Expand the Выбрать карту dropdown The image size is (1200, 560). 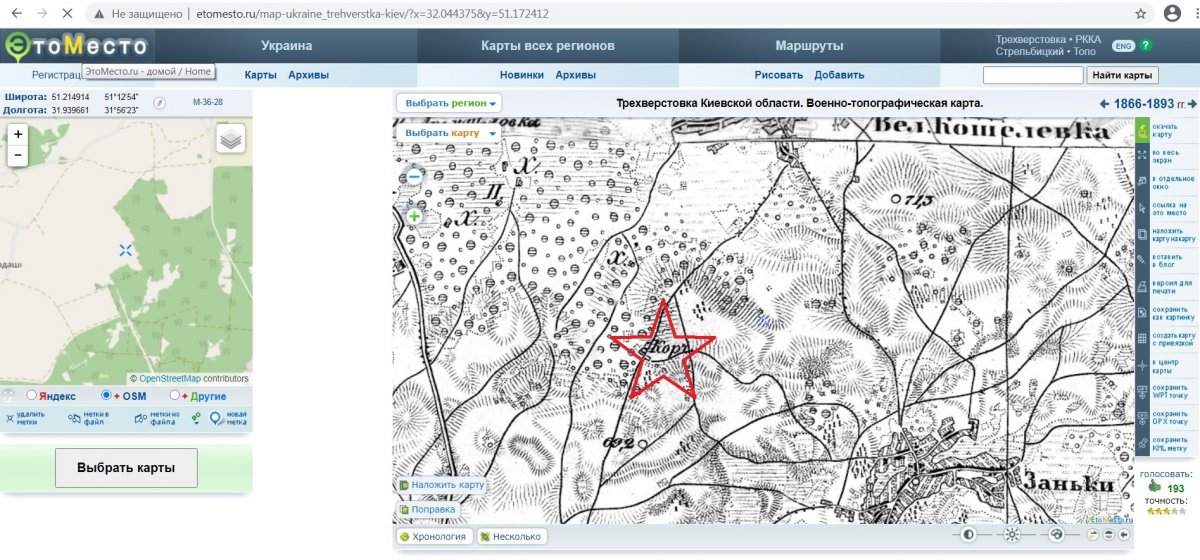tap(450, 133)
